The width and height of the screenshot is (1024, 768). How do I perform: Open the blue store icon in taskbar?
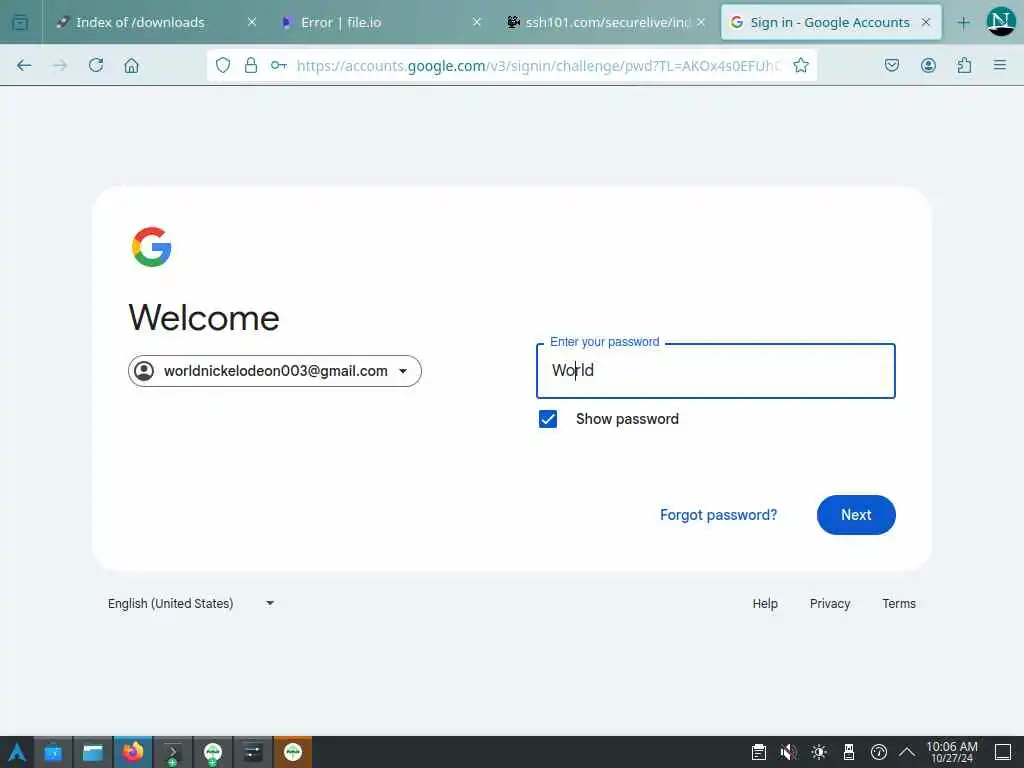click(53, 752)
